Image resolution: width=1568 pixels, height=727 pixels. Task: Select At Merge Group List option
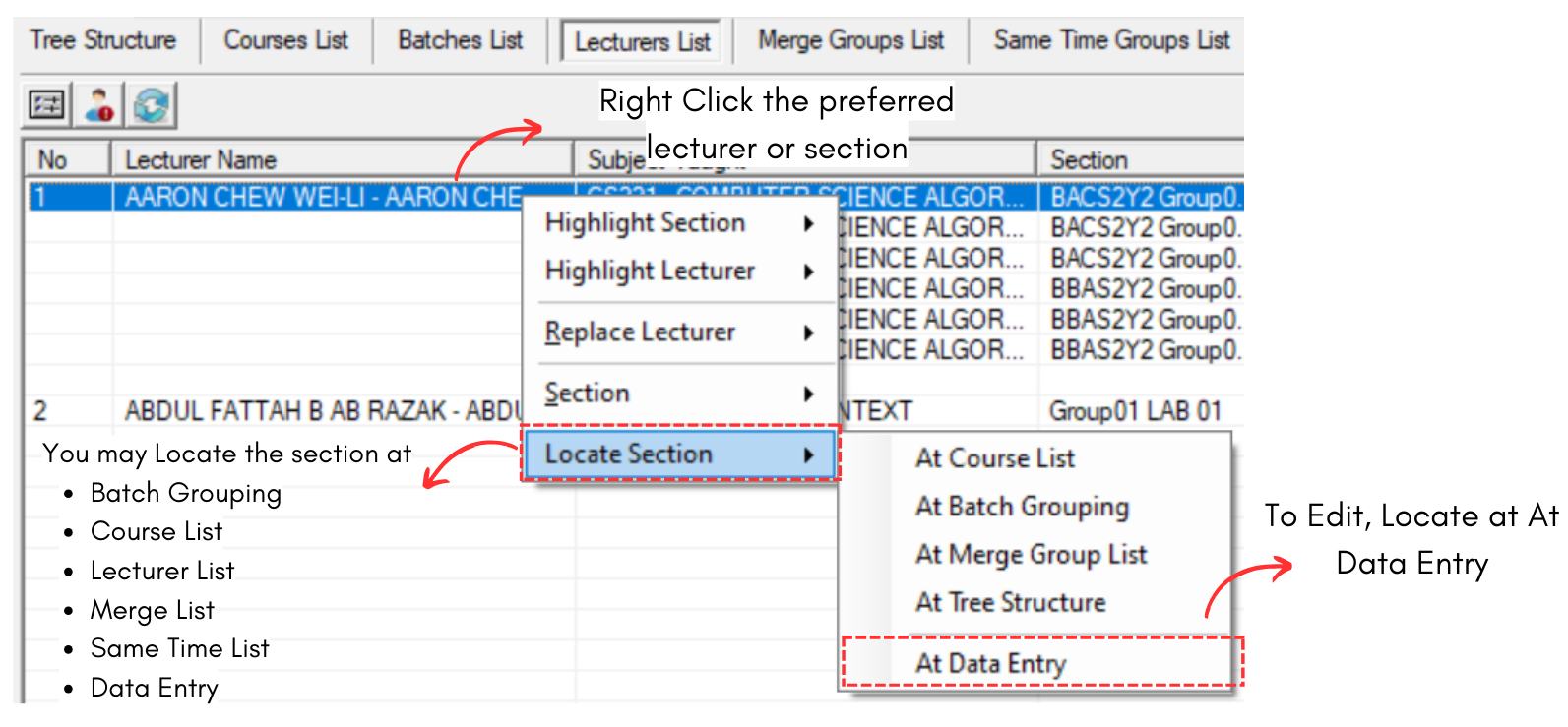tap(1031, 555)
